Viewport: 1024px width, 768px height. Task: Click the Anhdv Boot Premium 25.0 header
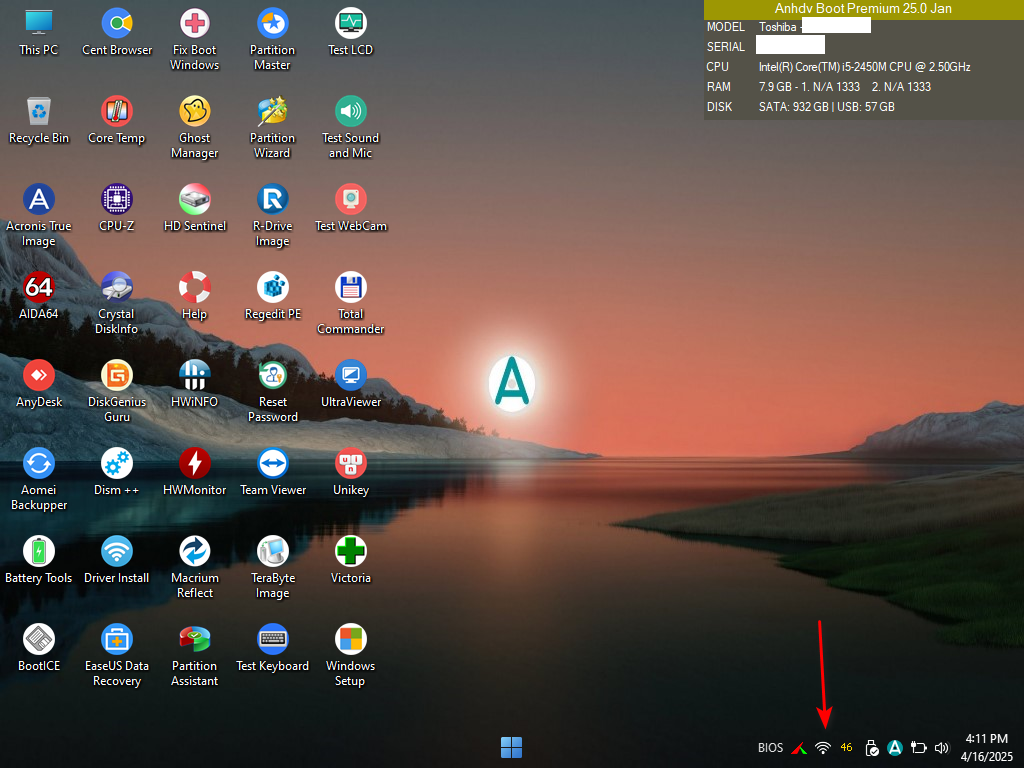(x=863, y=8)
